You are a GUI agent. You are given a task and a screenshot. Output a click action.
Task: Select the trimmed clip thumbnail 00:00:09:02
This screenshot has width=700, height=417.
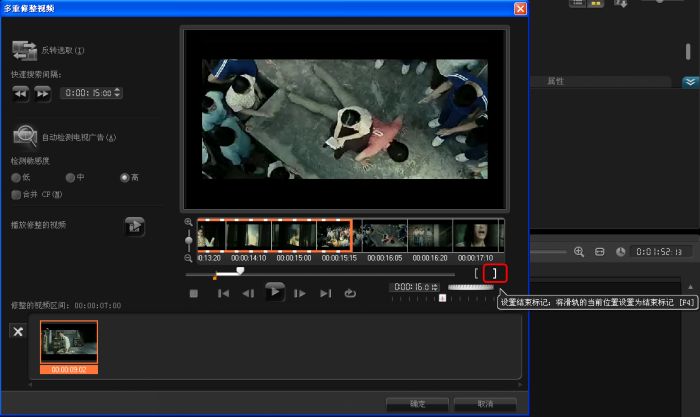pyautogui.click(x=69, y=342)
